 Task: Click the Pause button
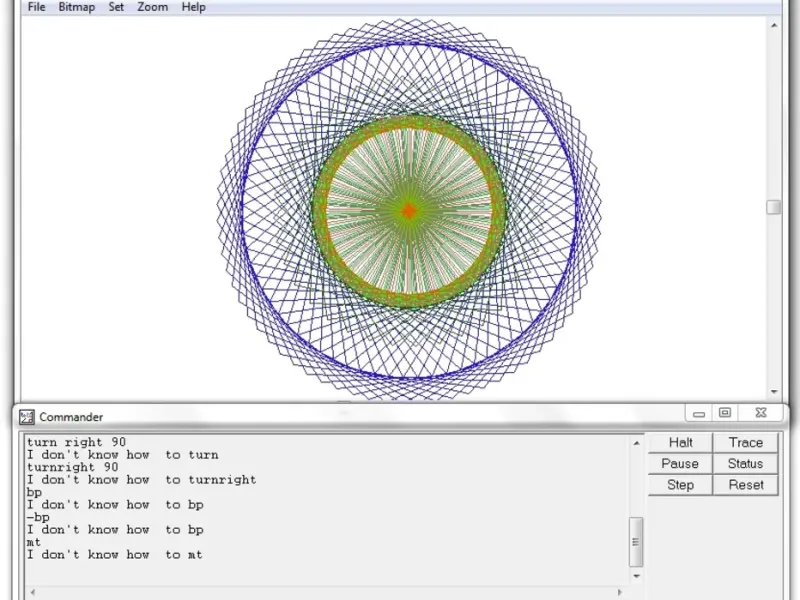click(x=680, y=464)
